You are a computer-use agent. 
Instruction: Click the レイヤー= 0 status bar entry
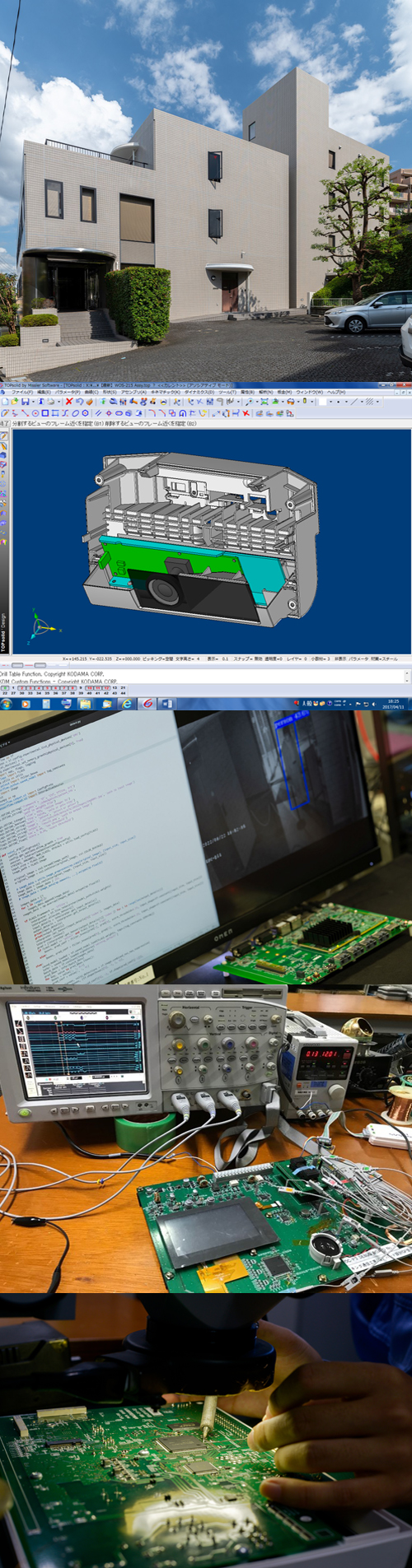tap(297, 658)
